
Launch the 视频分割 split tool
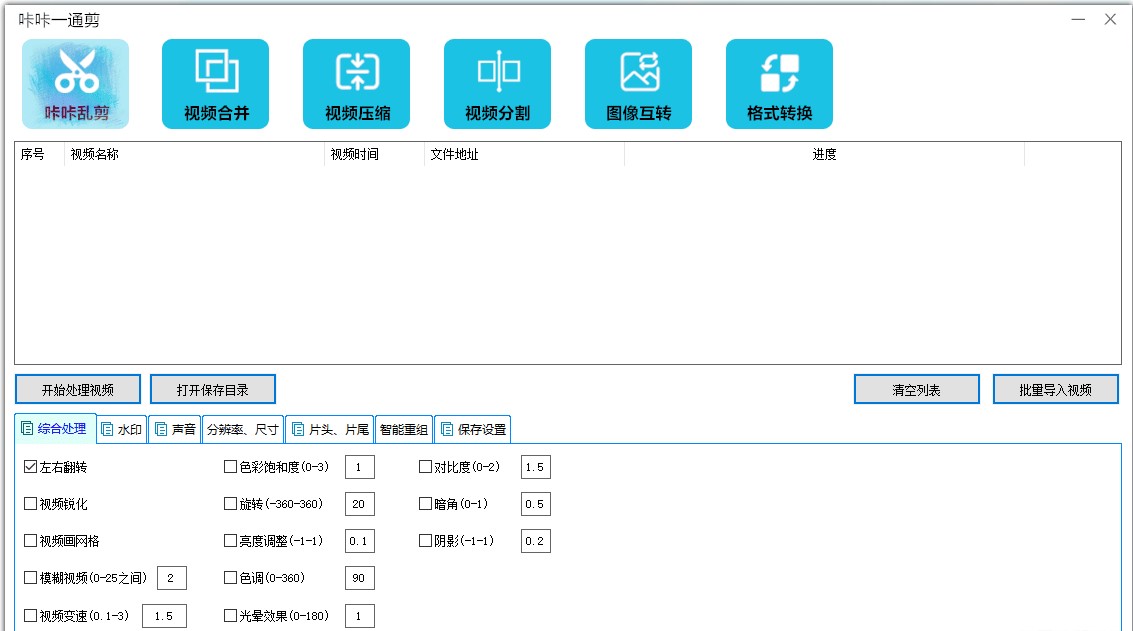point(498,84)
